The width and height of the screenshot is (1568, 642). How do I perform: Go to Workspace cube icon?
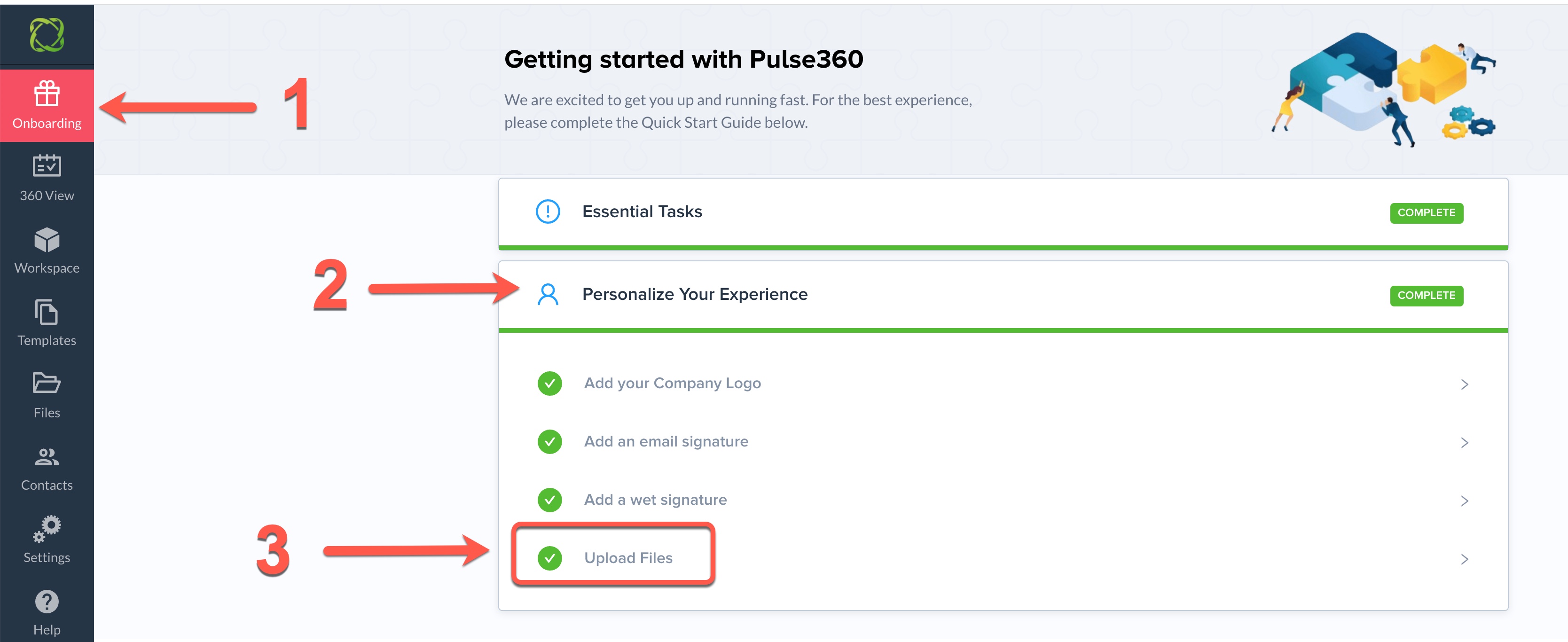47,239
